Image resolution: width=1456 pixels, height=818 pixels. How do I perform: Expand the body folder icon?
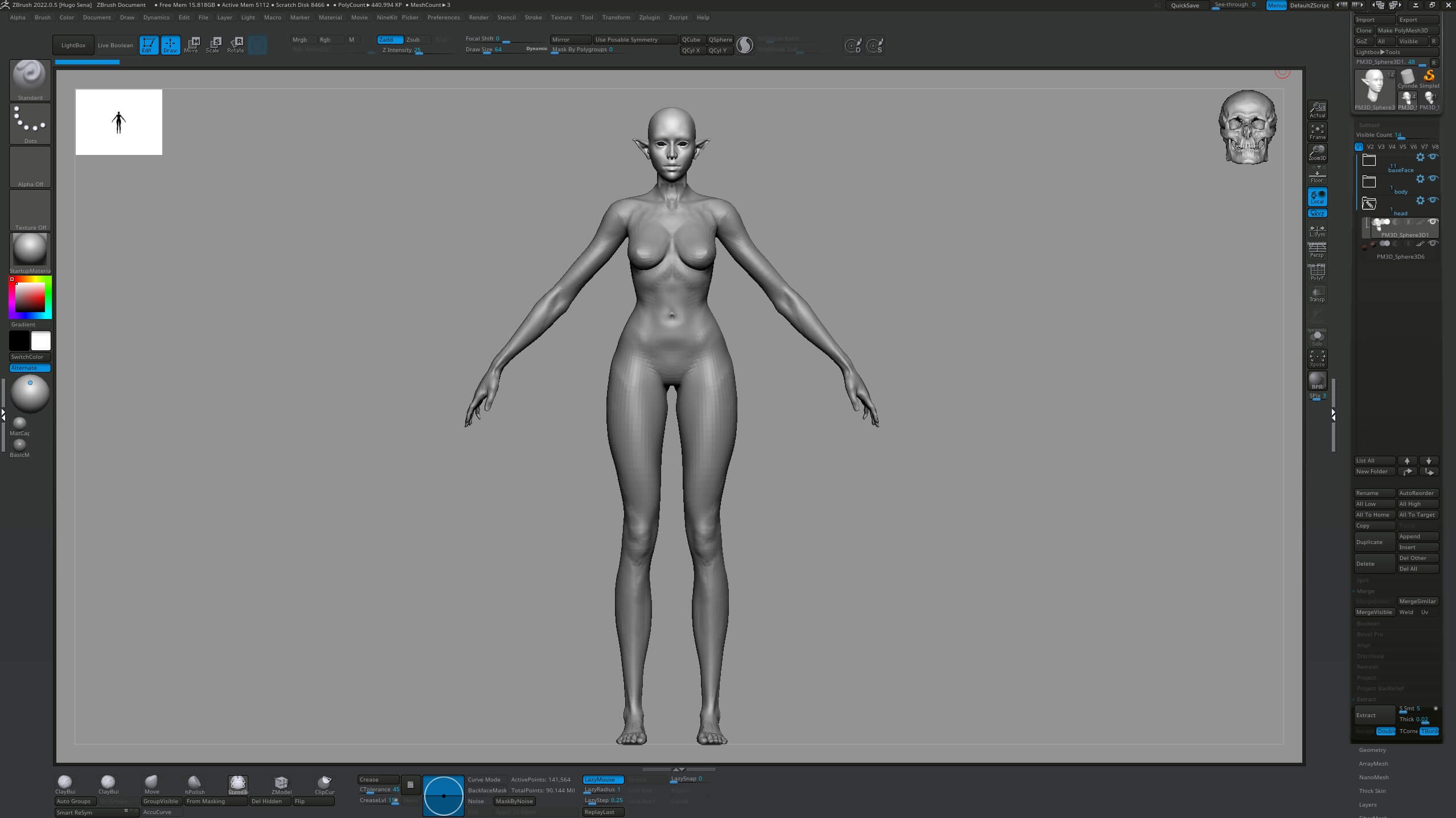pos(1369,182)
